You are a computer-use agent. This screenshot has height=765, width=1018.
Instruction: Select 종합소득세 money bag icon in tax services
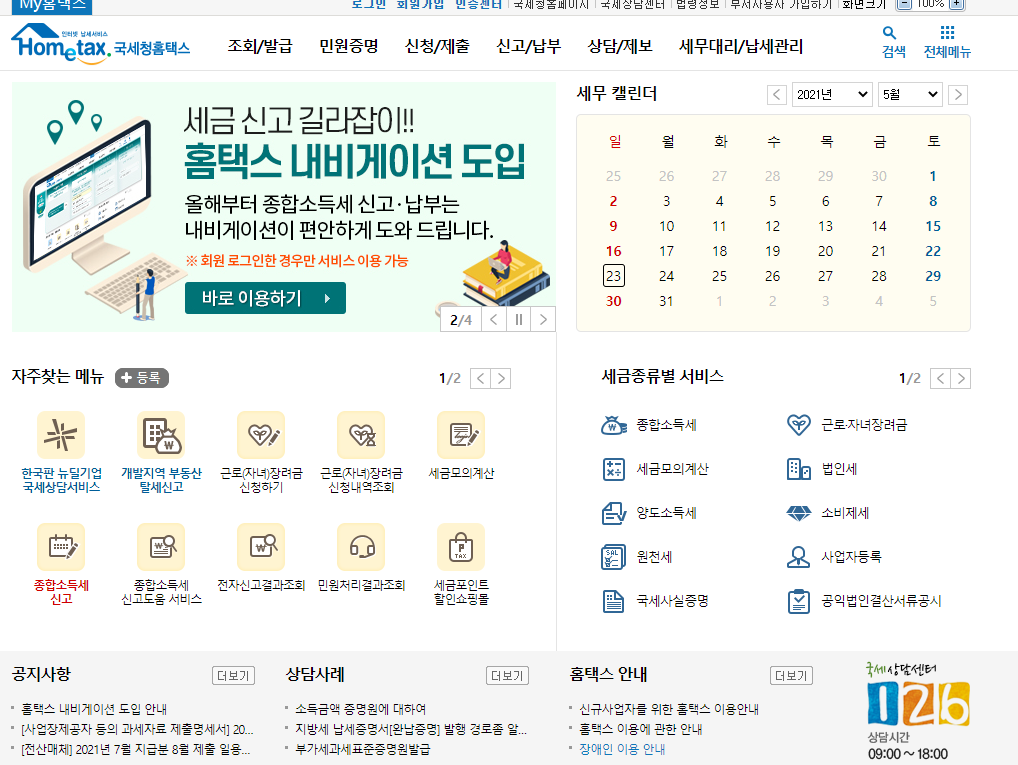tap(614, 425)
